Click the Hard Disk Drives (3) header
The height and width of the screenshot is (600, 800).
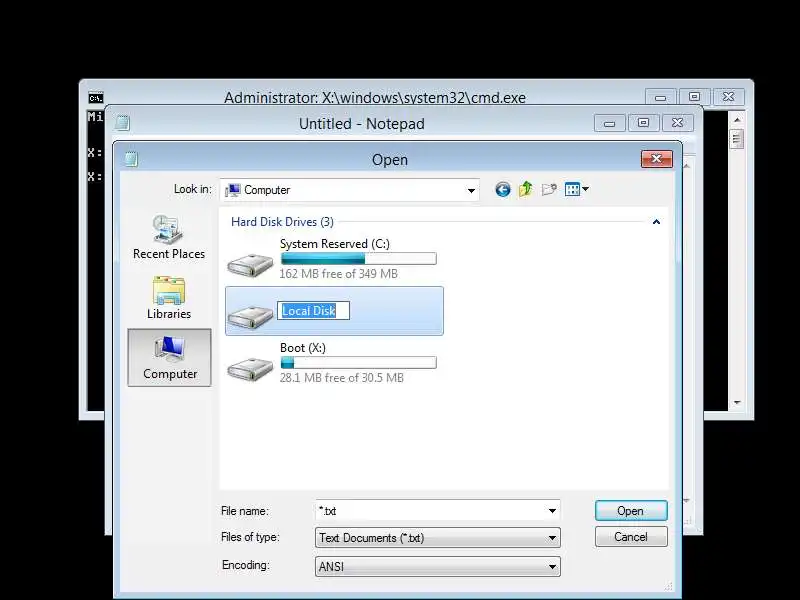[x=282, y=222]
